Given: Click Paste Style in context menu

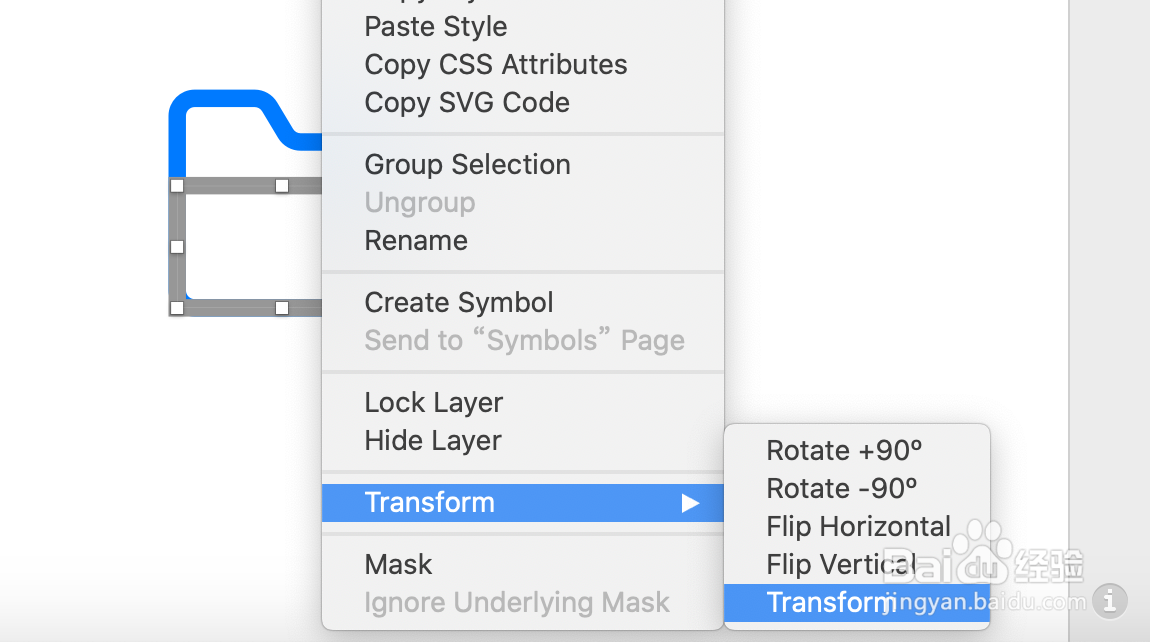Looking at the screenshot, I should [x=435, y=27].
